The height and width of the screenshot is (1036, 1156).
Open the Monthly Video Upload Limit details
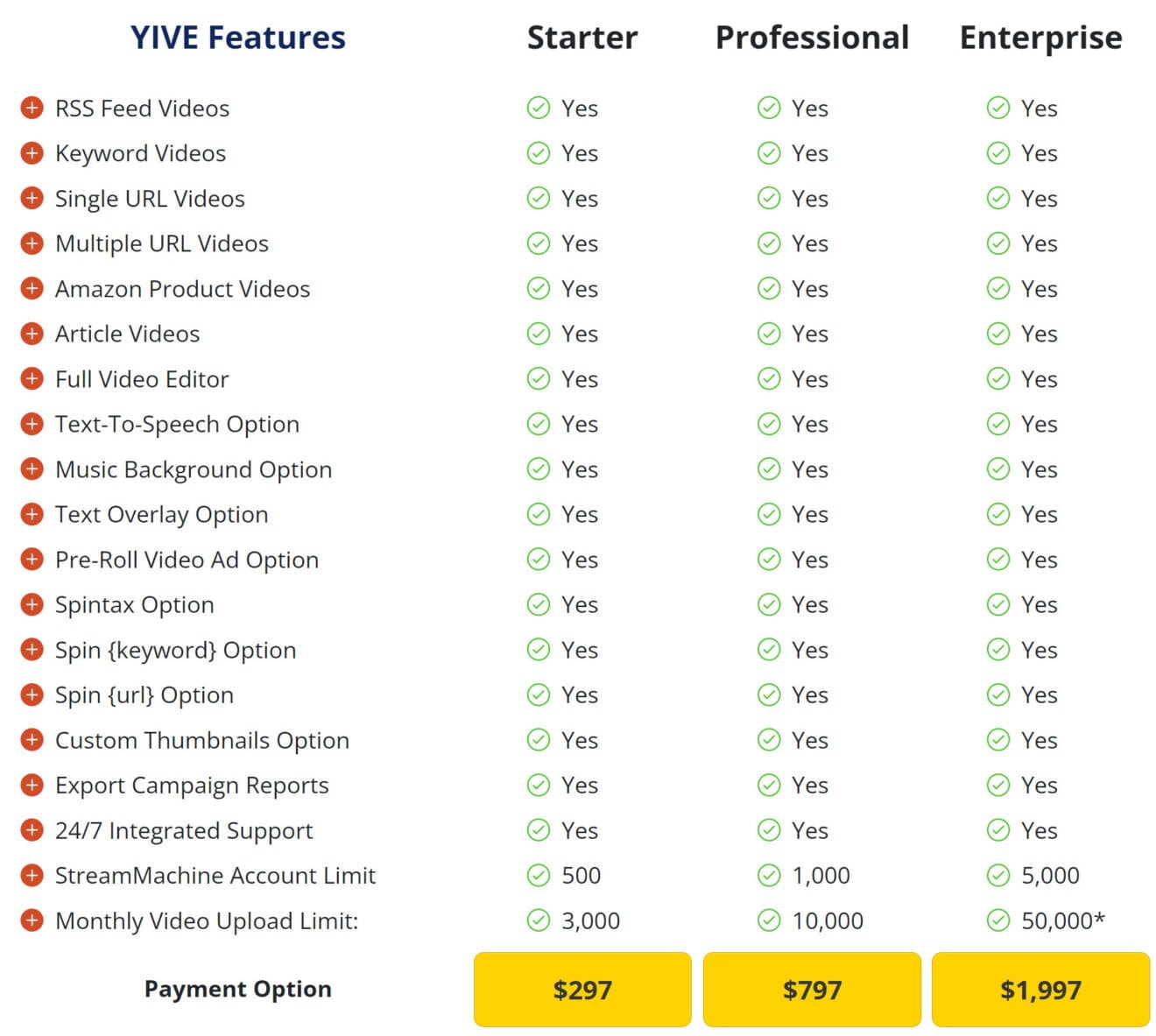coord(32,920)
